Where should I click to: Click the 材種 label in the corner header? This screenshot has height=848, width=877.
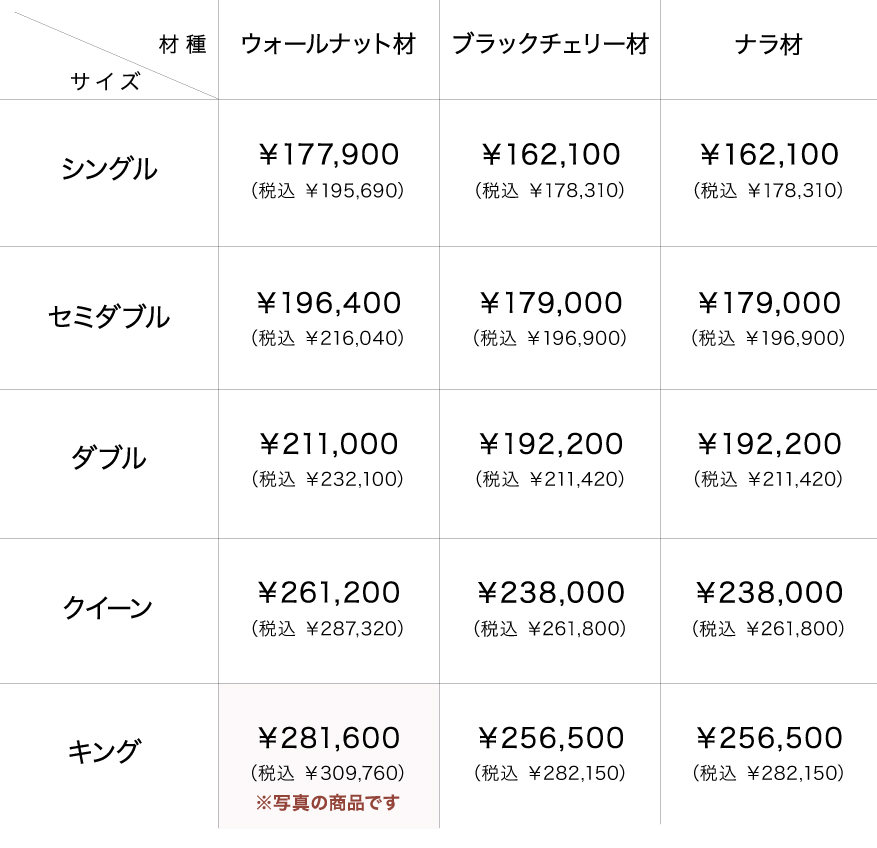pyautogui.click(x=182, y=45)
